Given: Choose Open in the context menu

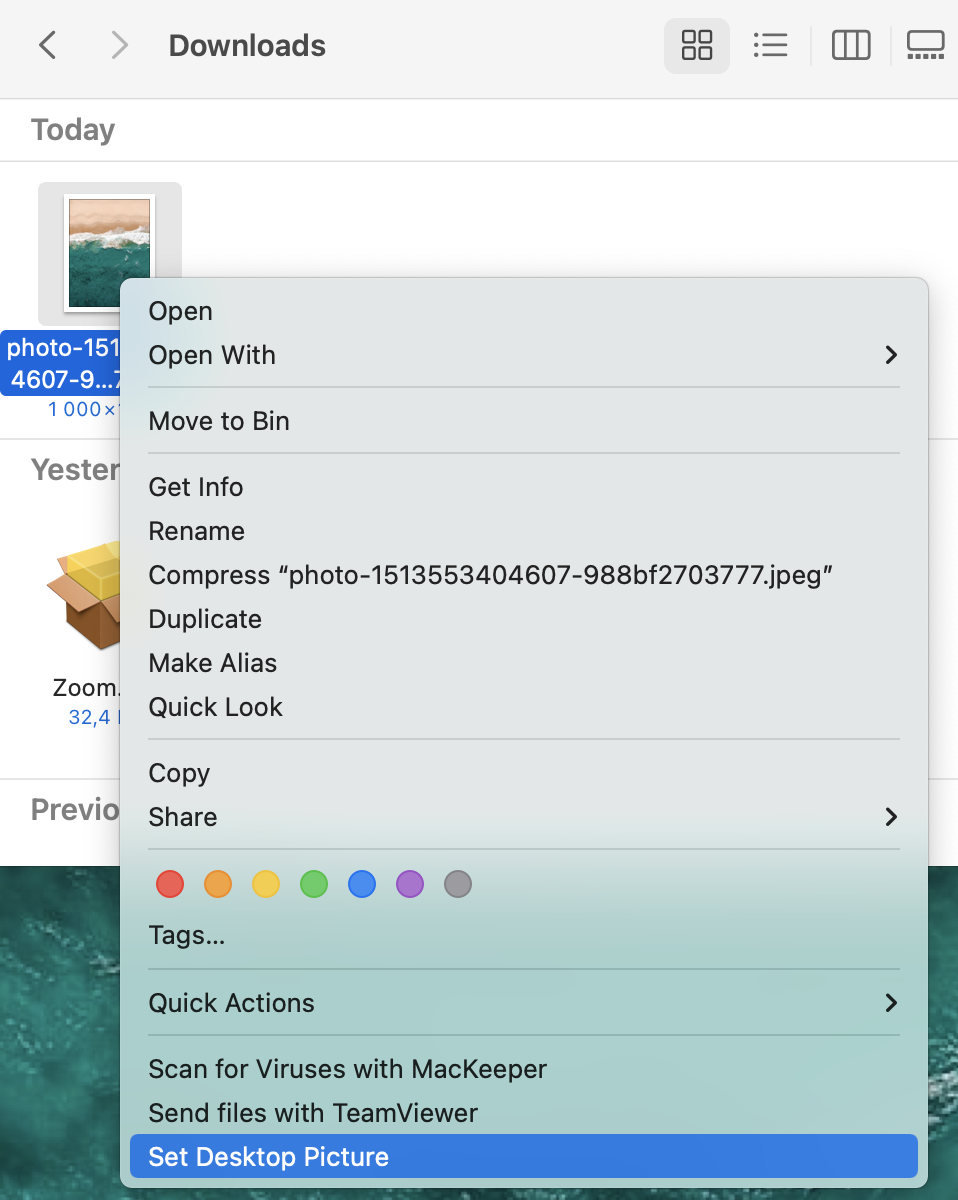Looking at the screenshot, I should pyautogui.click(x=524, y=311).
